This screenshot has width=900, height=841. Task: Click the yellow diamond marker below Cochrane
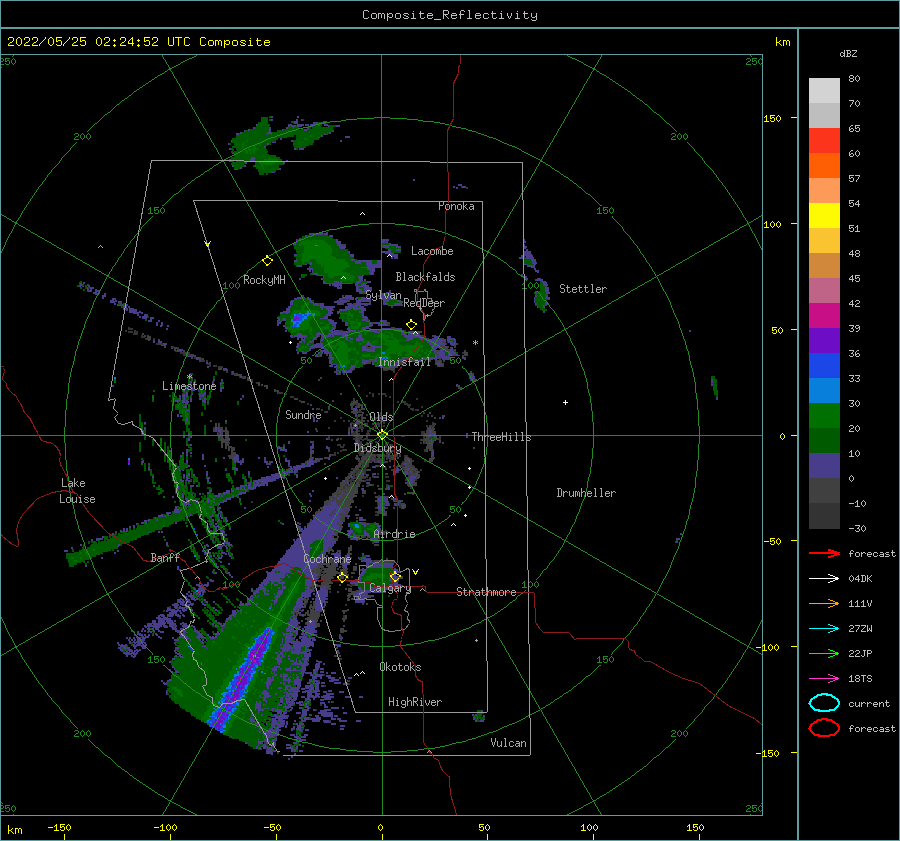[x=342, y=578]
